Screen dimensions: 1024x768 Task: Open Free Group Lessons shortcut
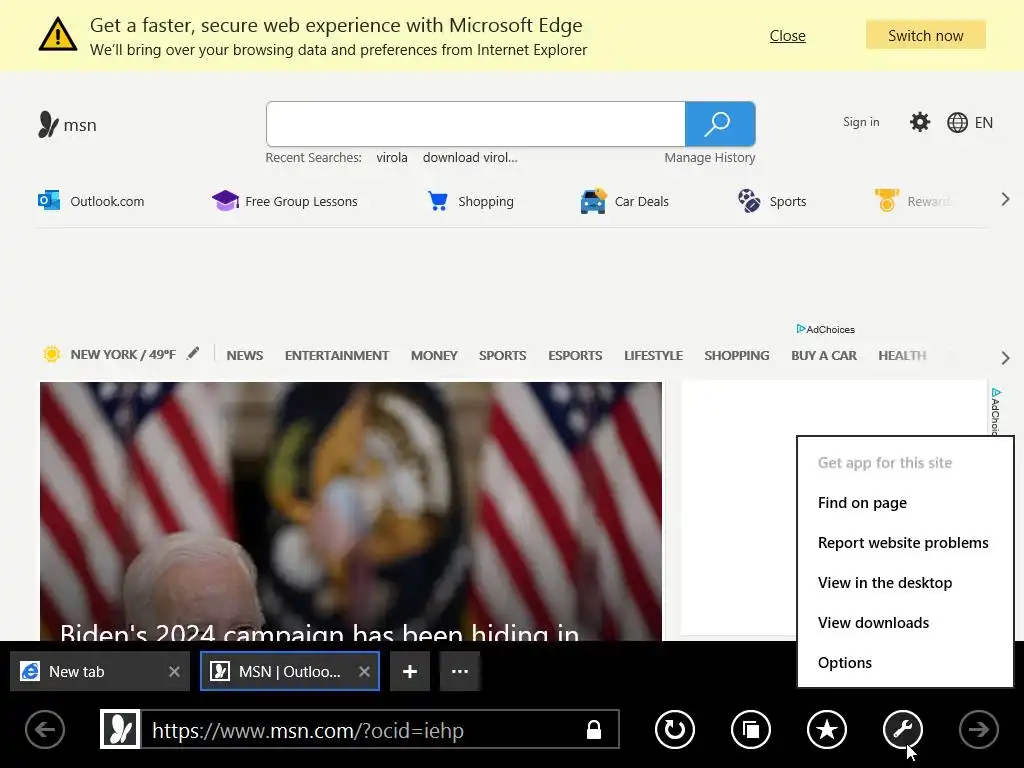point(285,201)
